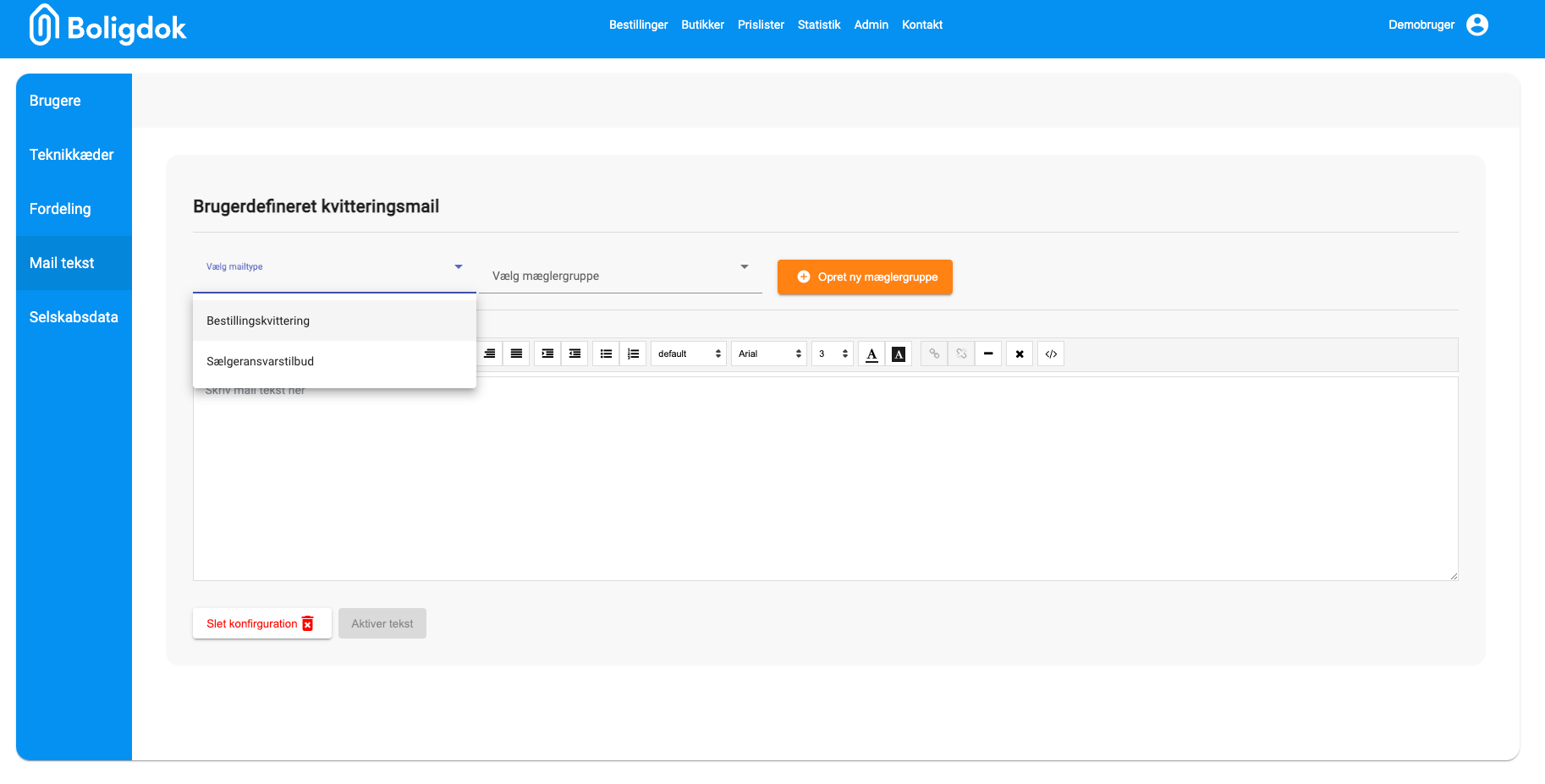Screen dimensions: 1545x784
Task: Collapse the Vælg mailtype dropdown arrow
Action: click(459, 266)
